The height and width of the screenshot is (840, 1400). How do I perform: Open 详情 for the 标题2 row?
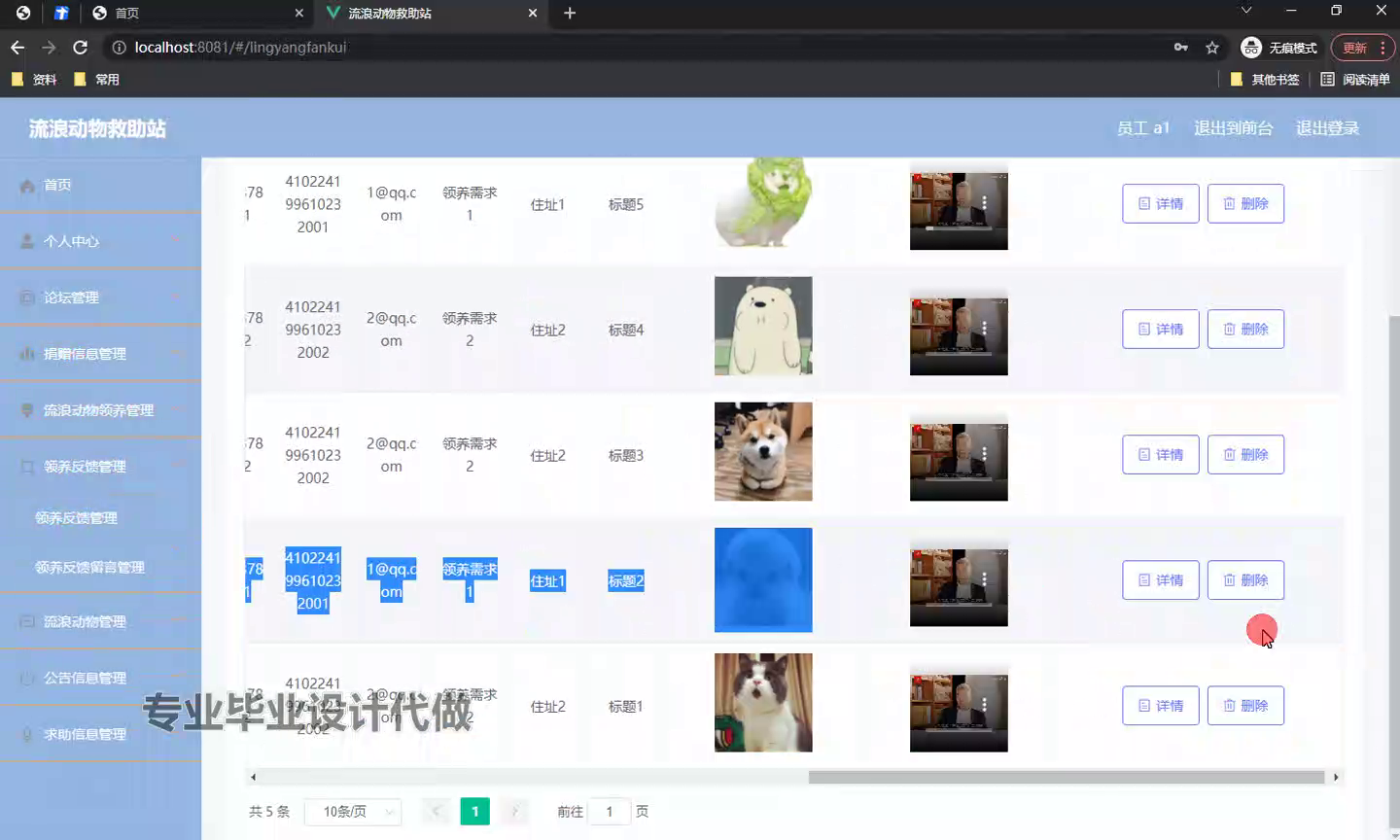(x=1161, y=579)
